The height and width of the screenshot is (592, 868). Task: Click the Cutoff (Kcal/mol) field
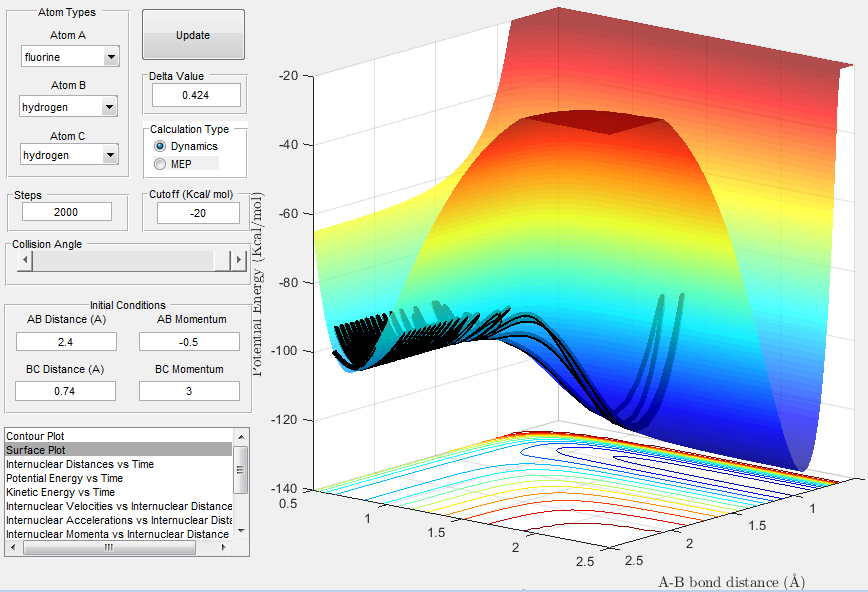click(x=198, y=213)
